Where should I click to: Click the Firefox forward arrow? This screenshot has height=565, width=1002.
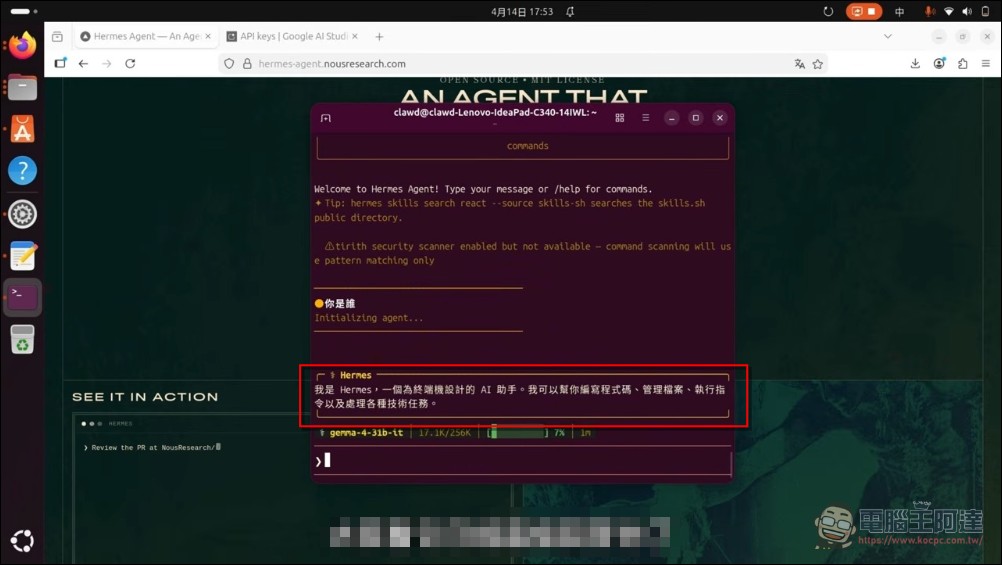click(x=107, y=63)
